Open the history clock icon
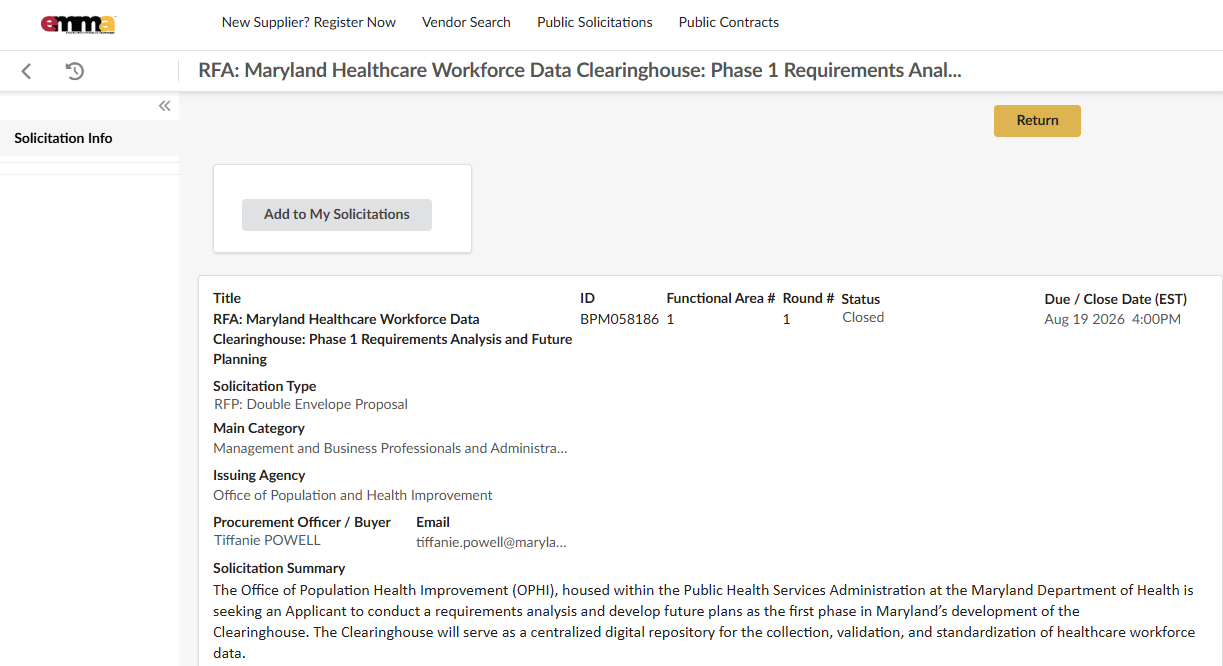Screen dimensions: 1223x666 75,71
